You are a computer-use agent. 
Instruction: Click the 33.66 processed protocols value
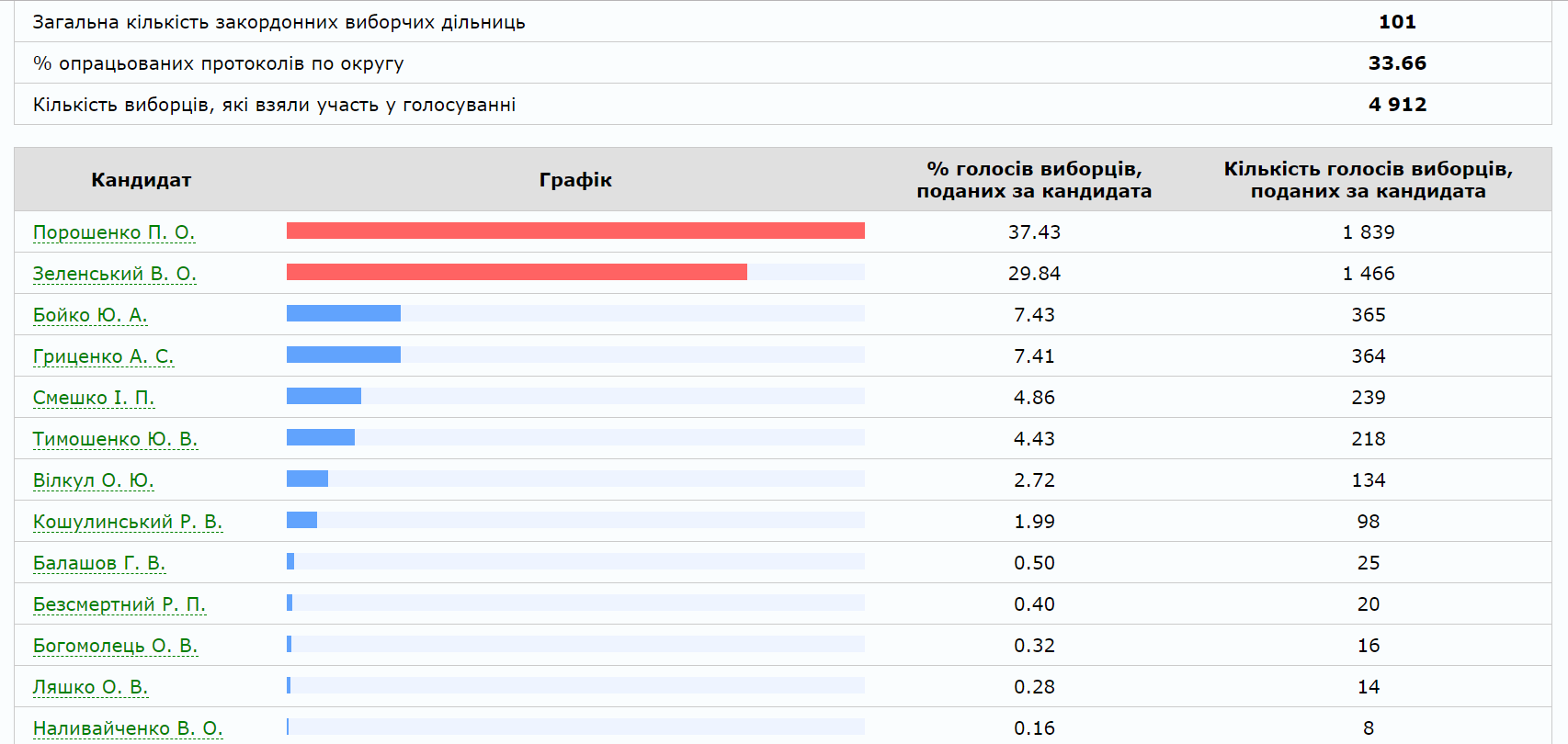pos(1397,63)
